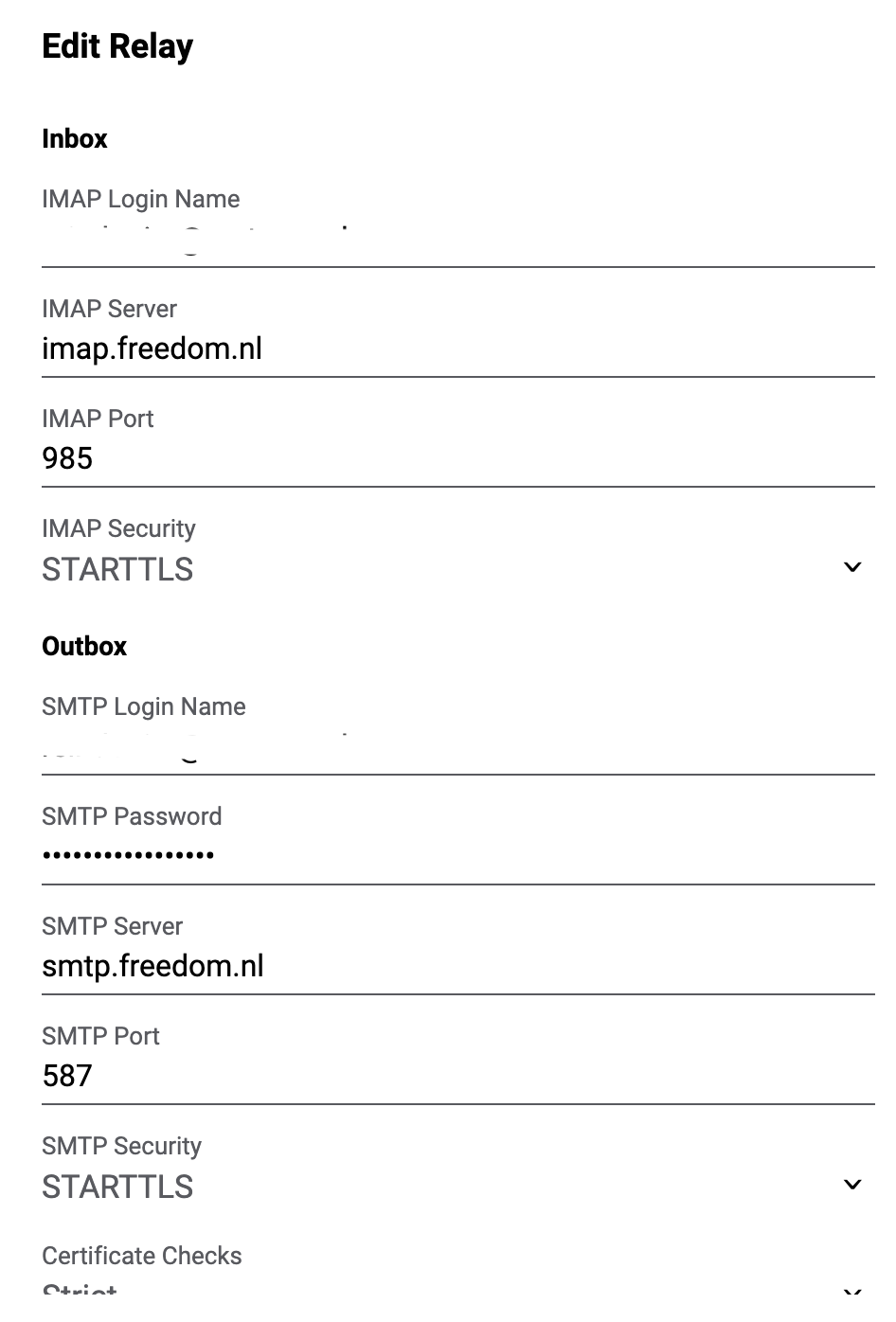Click the Outbox section heading
Viewport: 896px width, 1322px height.
(84, 647)
